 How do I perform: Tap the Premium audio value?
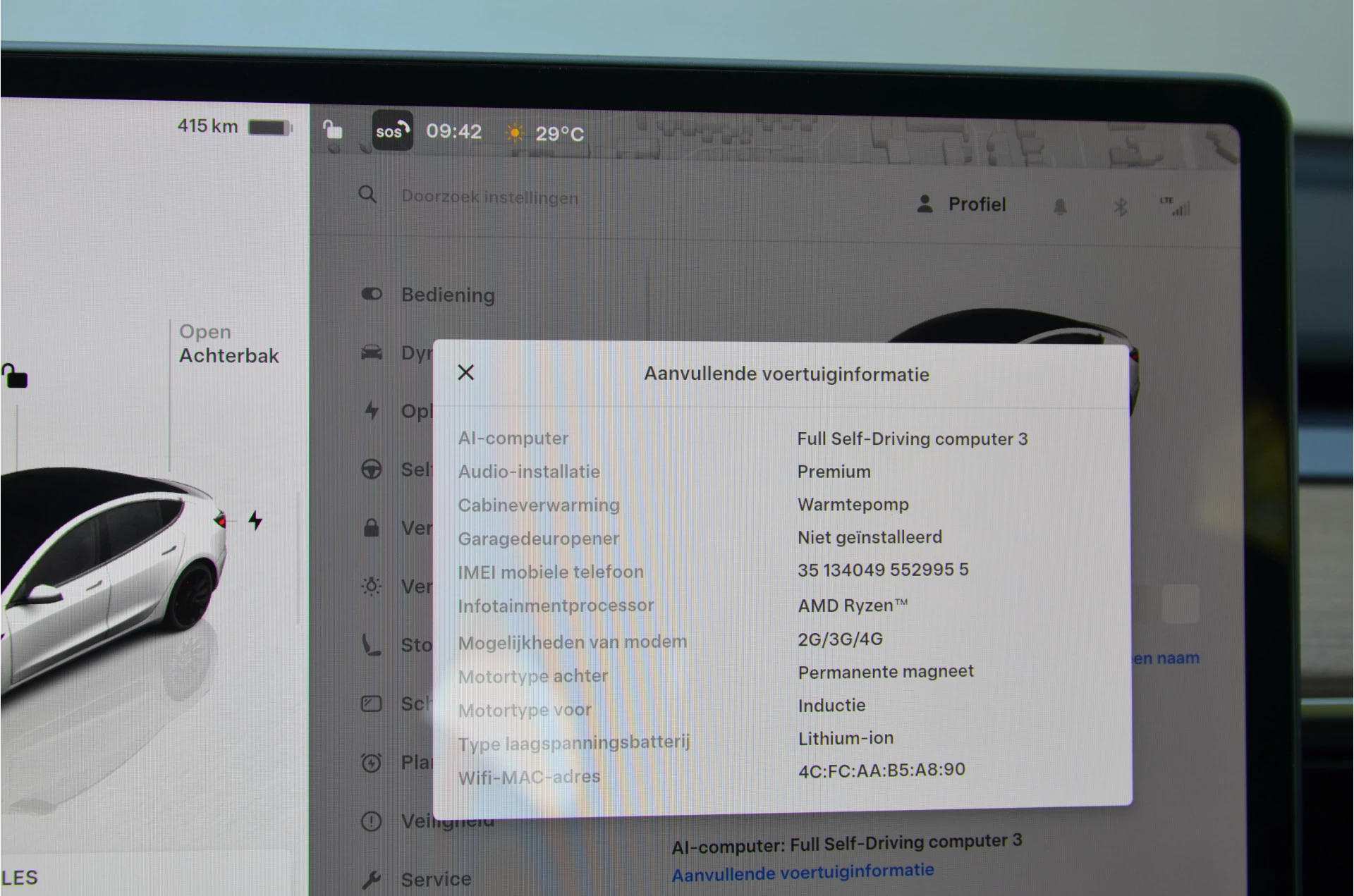coord(834,472)
